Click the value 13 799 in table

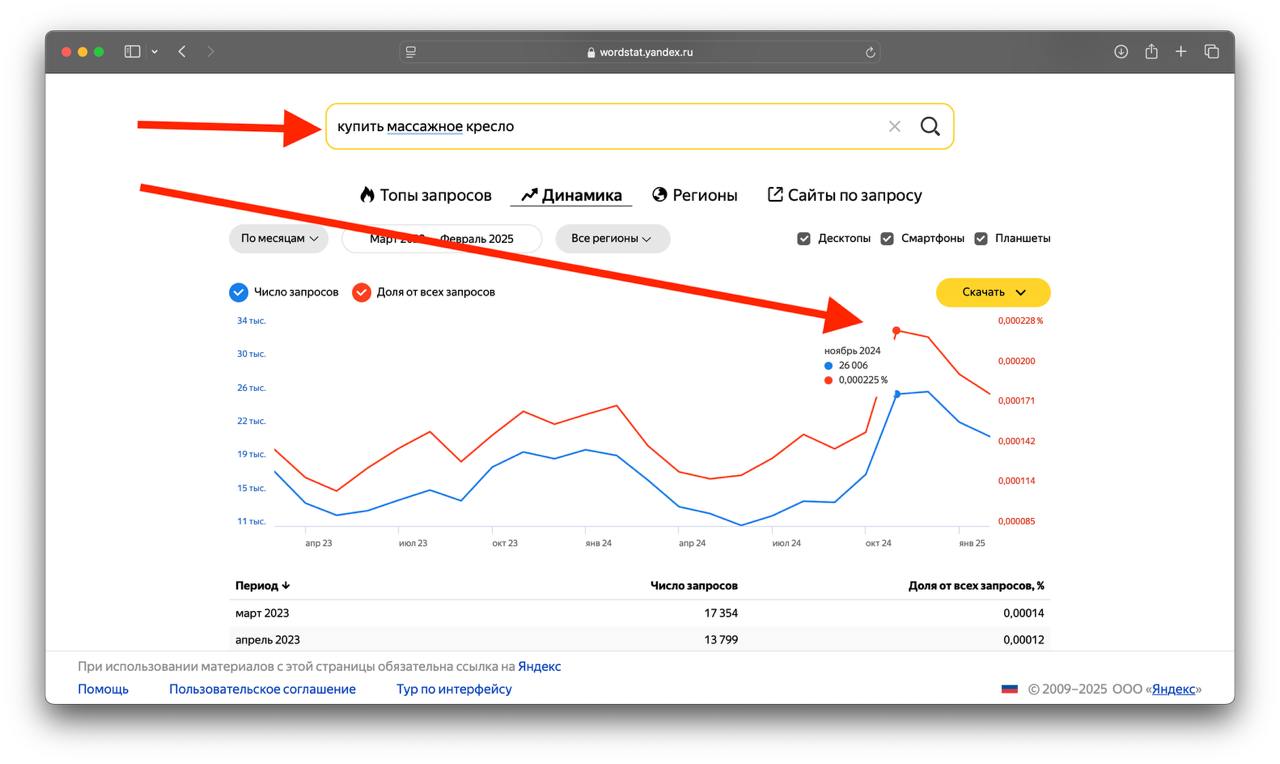[x=721, y=639]
